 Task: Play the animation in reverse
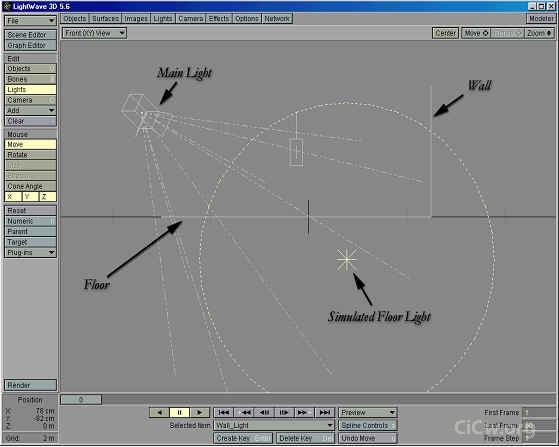159,412
